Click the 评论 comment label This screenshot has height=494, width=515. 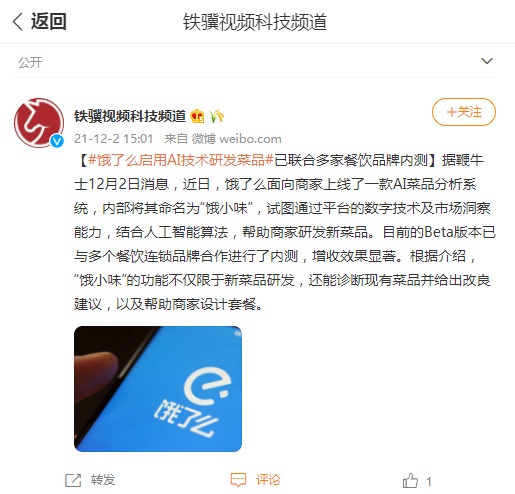click(268, 480)
